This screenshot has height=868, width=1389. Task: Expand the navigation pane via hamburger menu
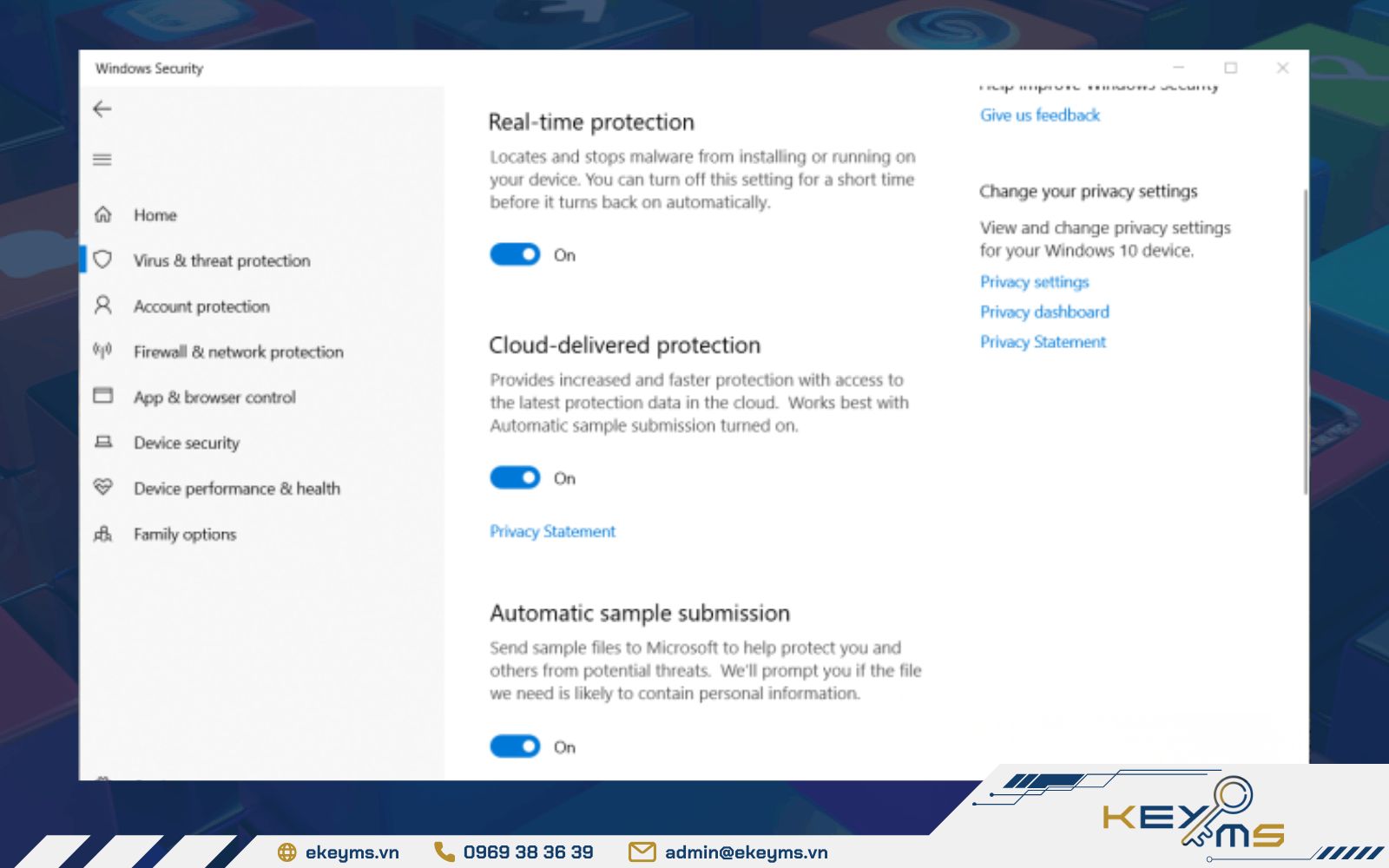pos(102,159)
